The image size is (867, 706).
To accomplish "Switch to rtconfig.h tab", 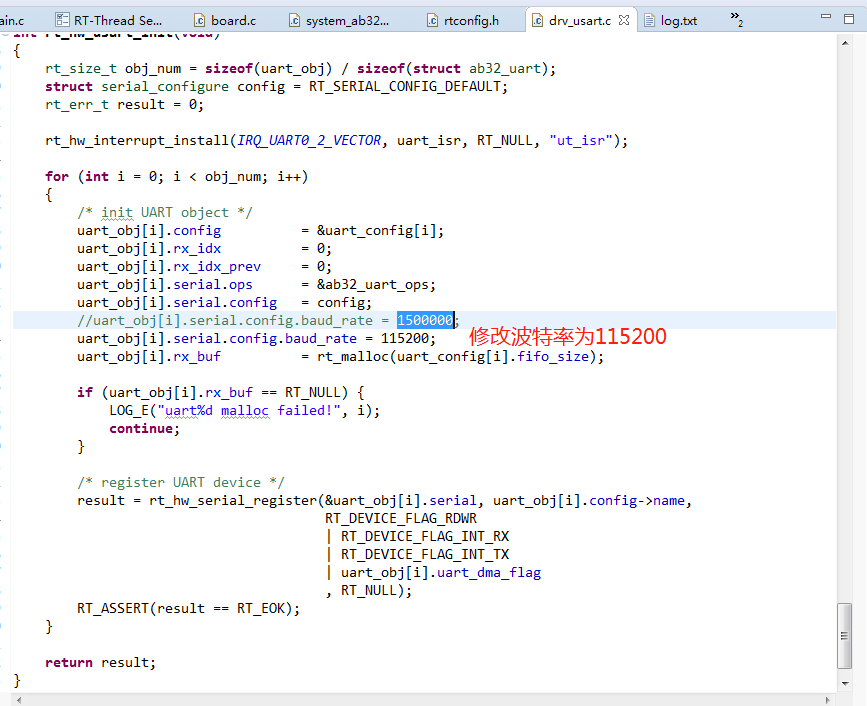I will (x=463, y=20).
